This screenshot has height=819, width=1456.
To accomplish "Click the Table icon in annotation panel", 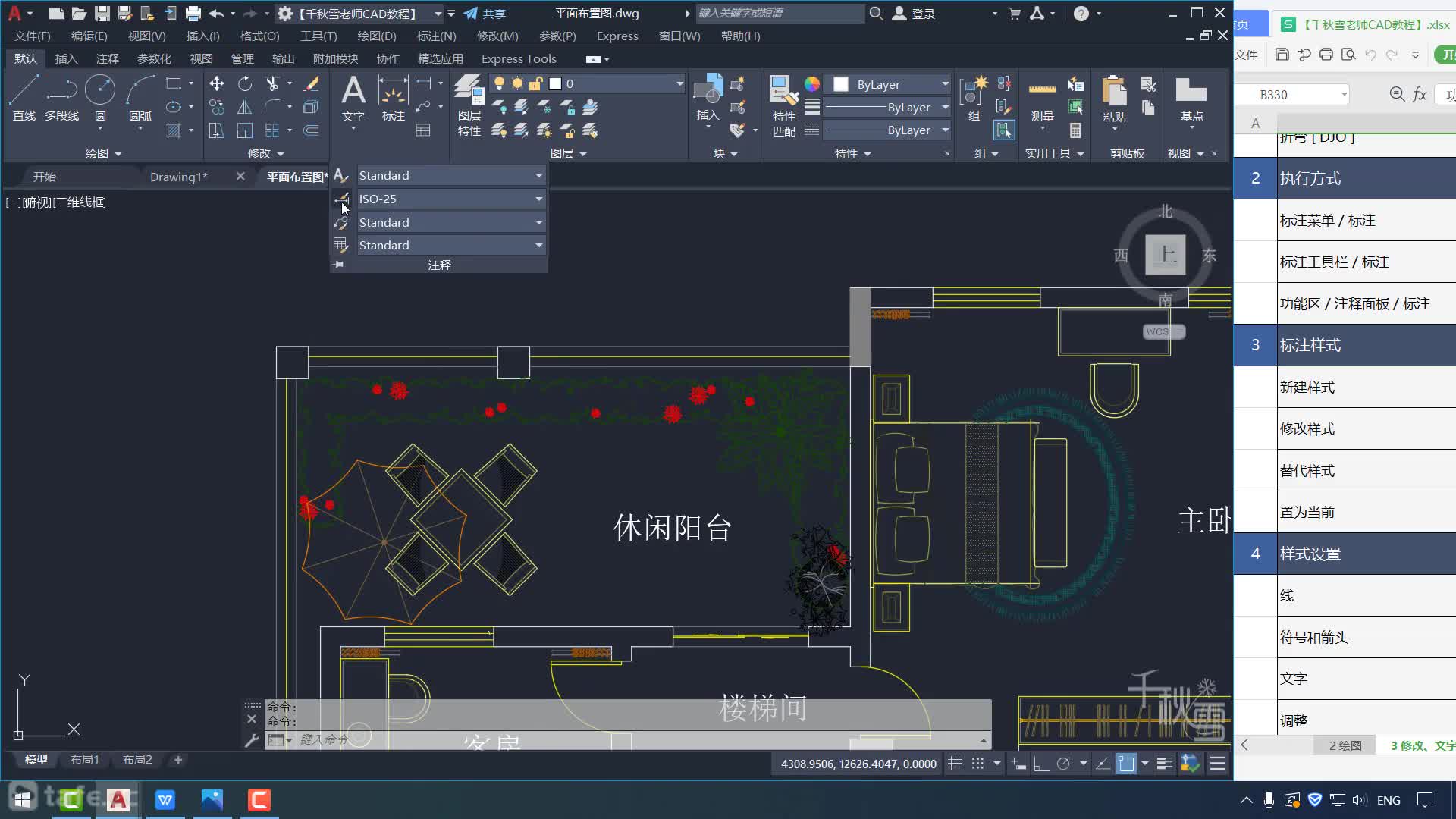I will click(423, 130).
